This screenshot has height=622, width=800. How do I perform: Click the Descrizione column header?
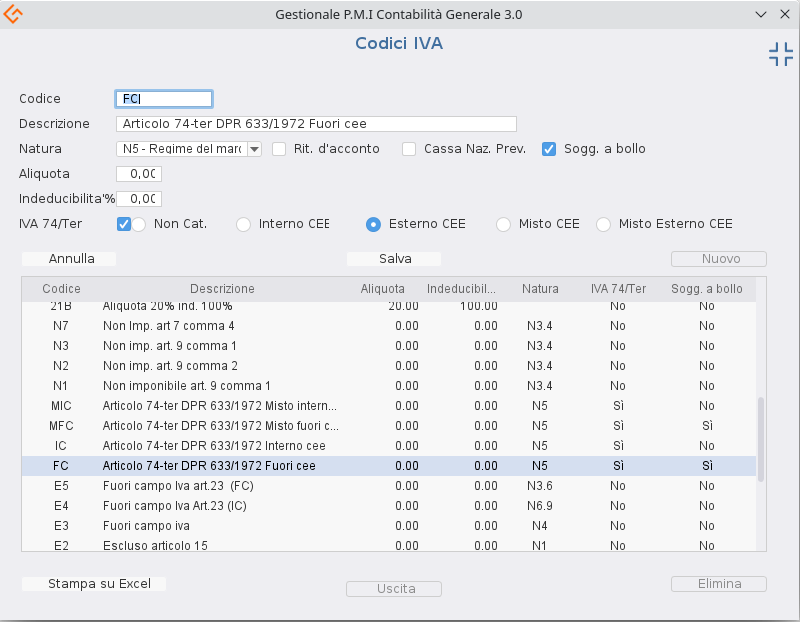click(222, 289)
